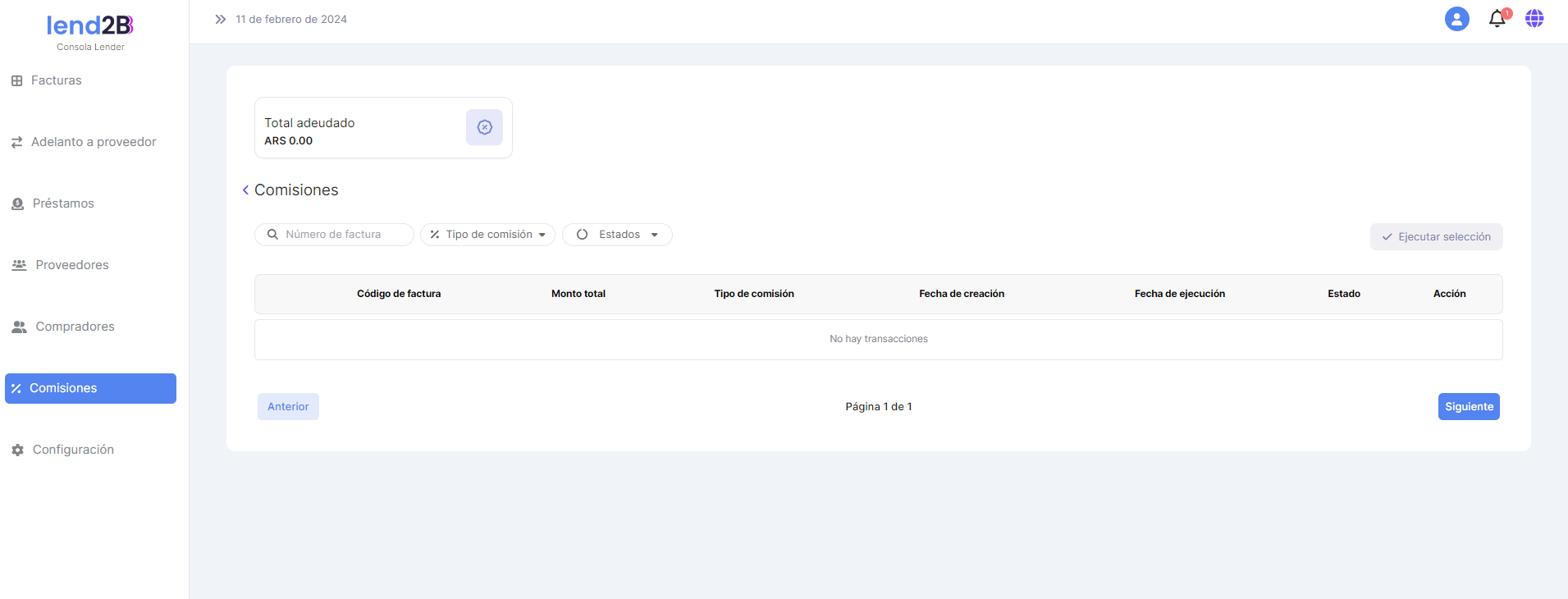Viewport: 1568px width, 599px height.
Task: Click the globe language icon
Action: [1534, 19]
